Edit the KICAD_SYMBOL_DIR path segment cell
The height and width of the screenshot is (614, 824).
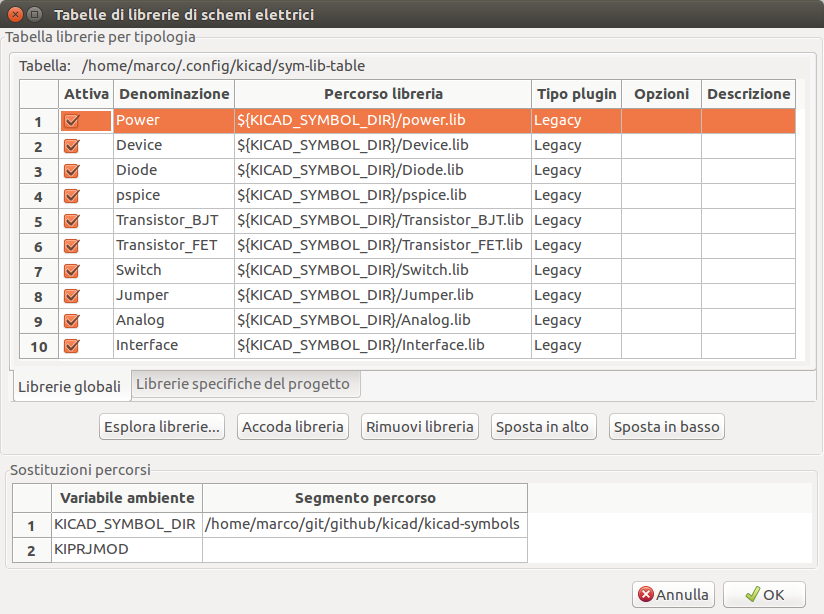364,524
